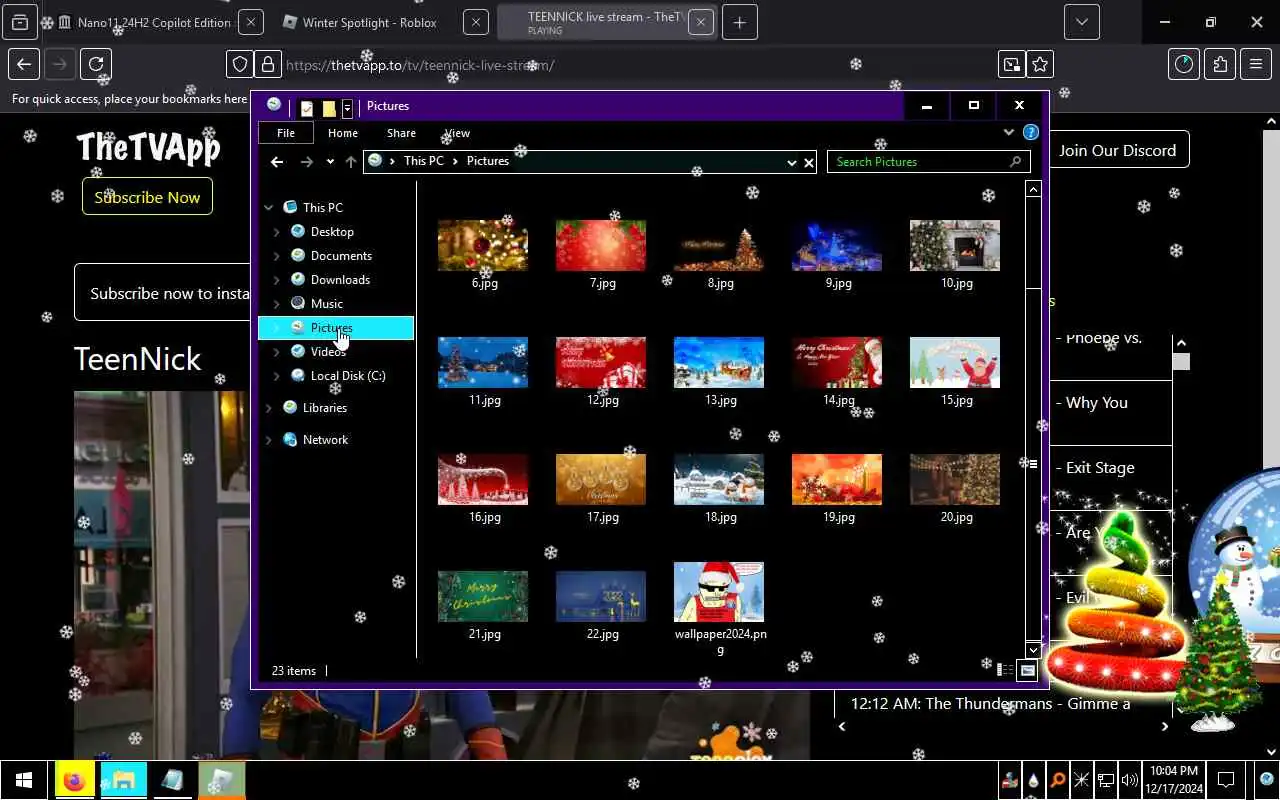Go up one folder level
This screenshot has height=800, width=1280.
[x=350, y=162]
